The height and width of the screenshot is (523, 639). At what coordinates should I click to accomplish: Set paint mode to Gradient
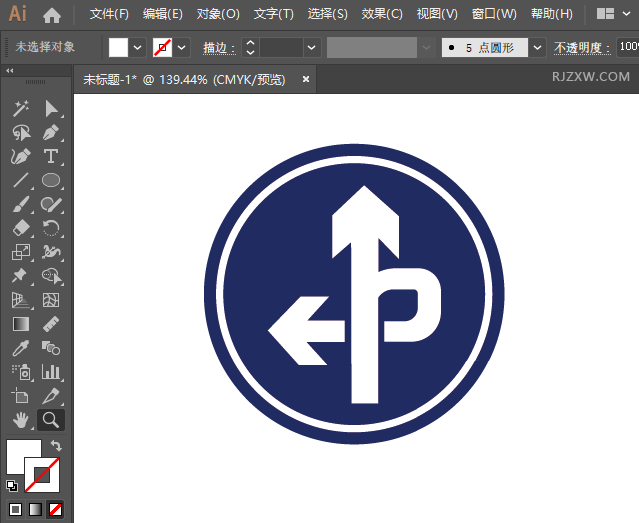coord(35,509)
